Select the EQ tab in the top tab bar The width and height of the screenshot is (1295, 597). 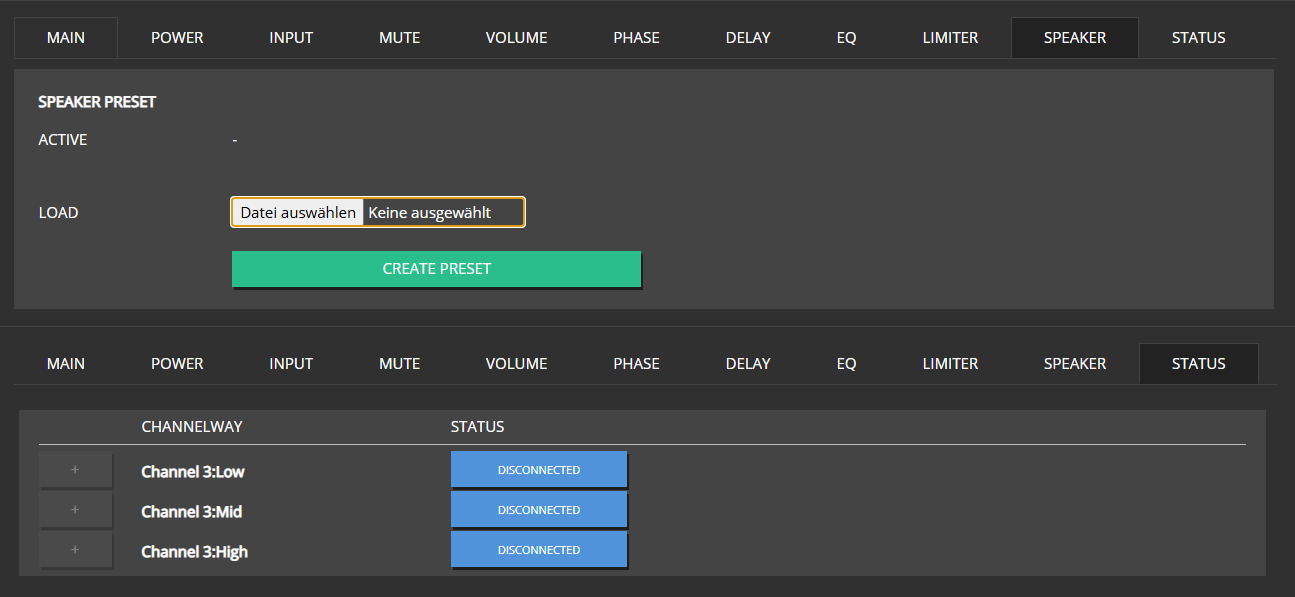[x=846, y=38]
